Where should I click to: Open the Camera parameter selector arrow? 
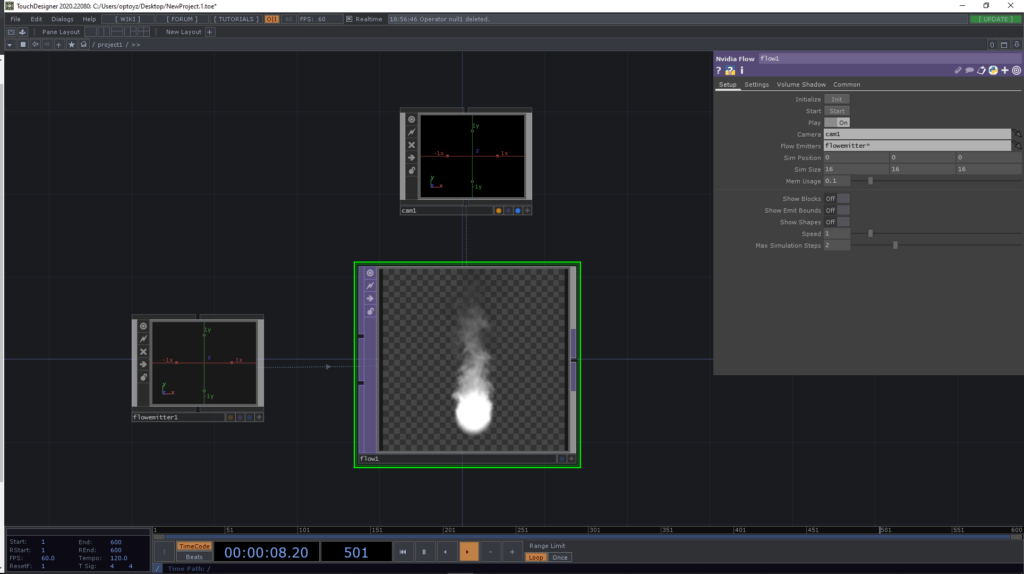pos(1017,133)
